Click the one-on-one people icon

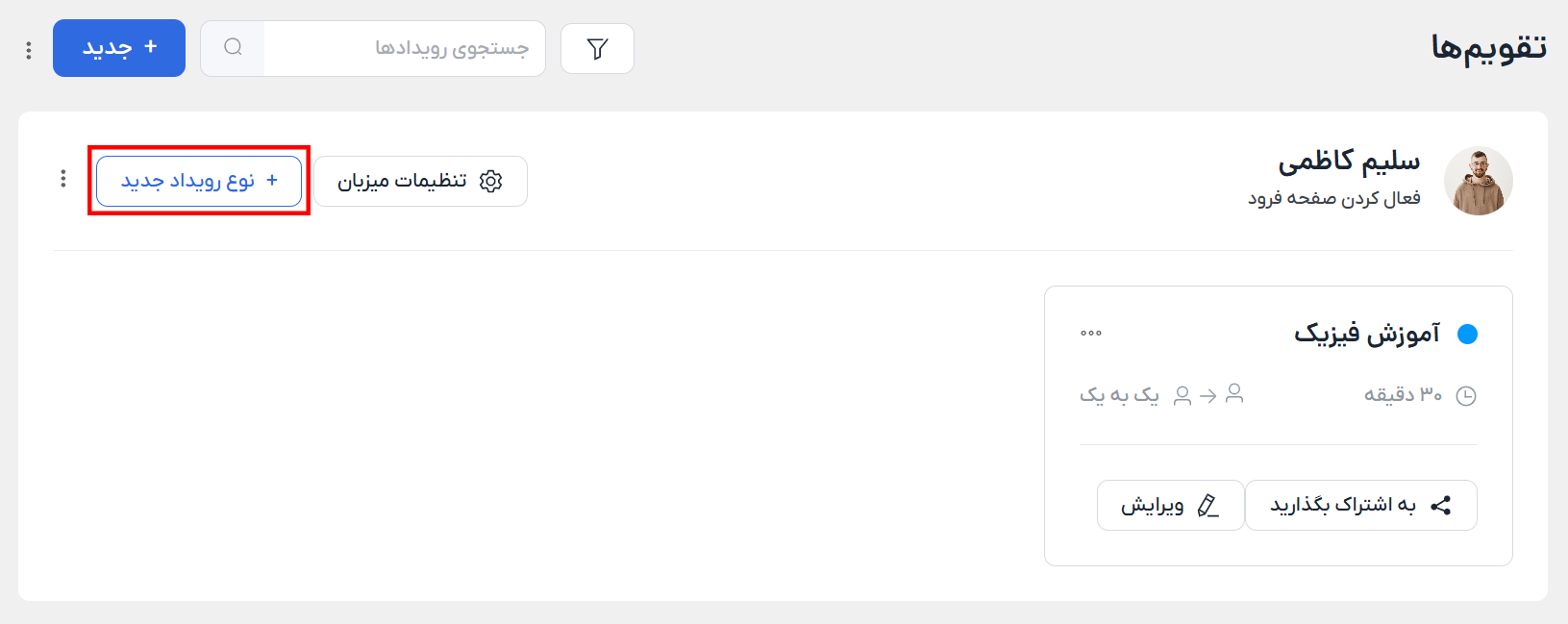(1208, 395)
